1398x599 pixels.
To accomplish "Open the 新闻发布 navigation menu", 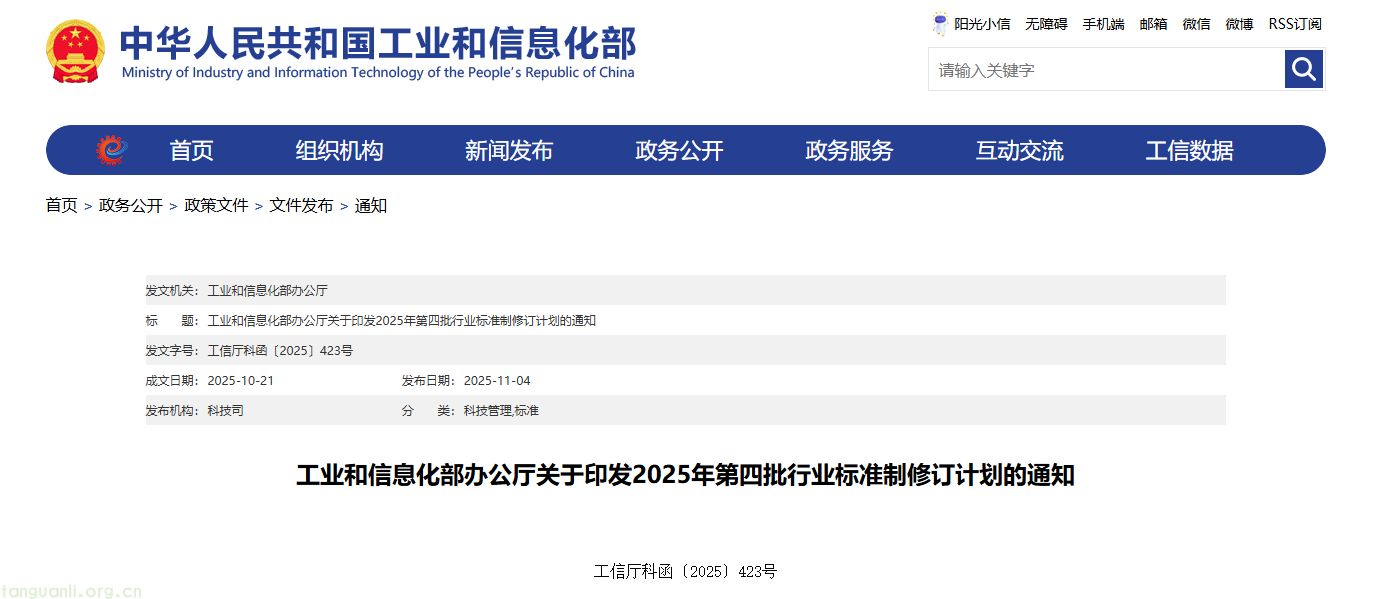I will [x=508, y=149].
